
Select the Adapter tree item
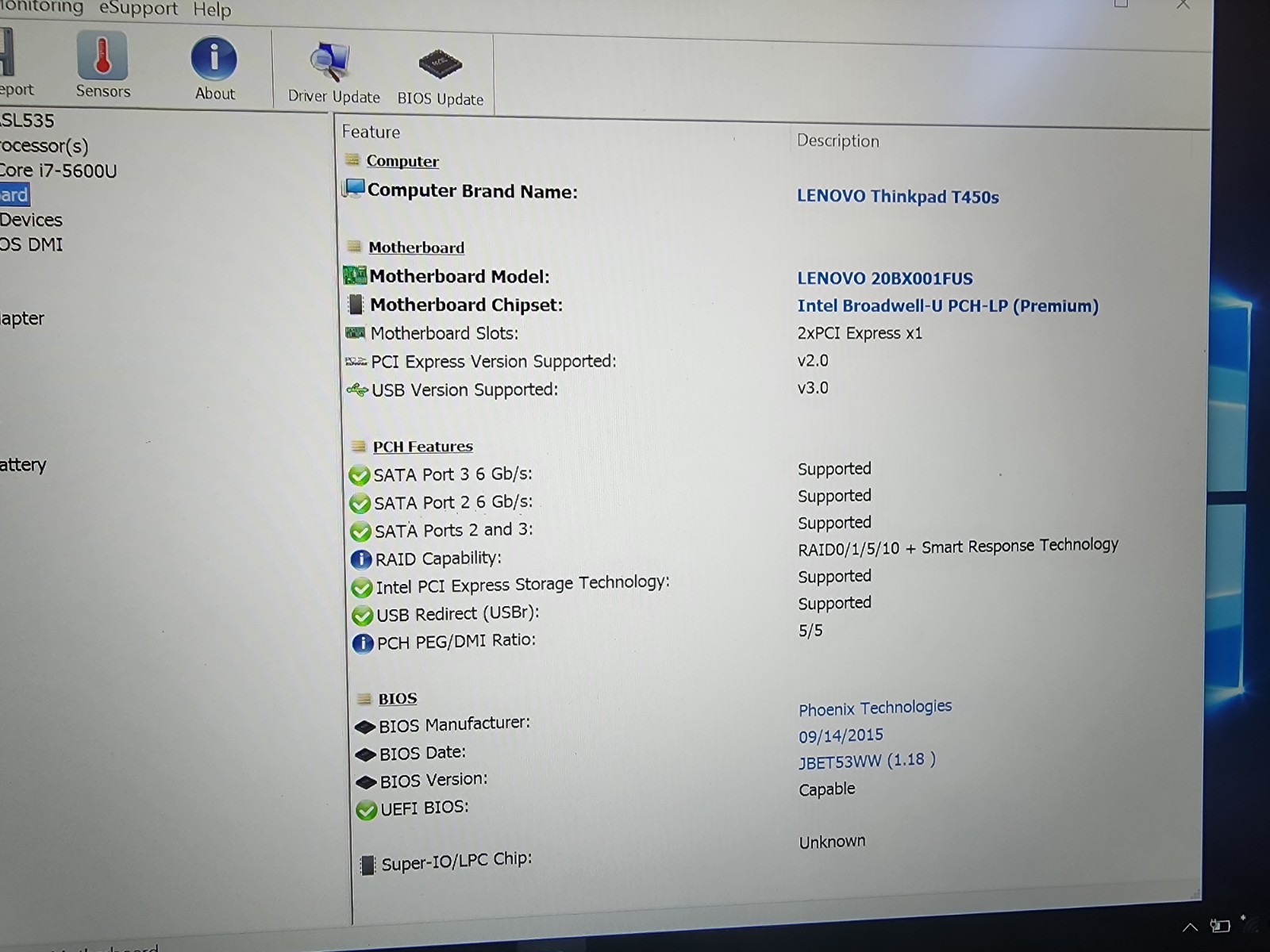click(22, 318)
